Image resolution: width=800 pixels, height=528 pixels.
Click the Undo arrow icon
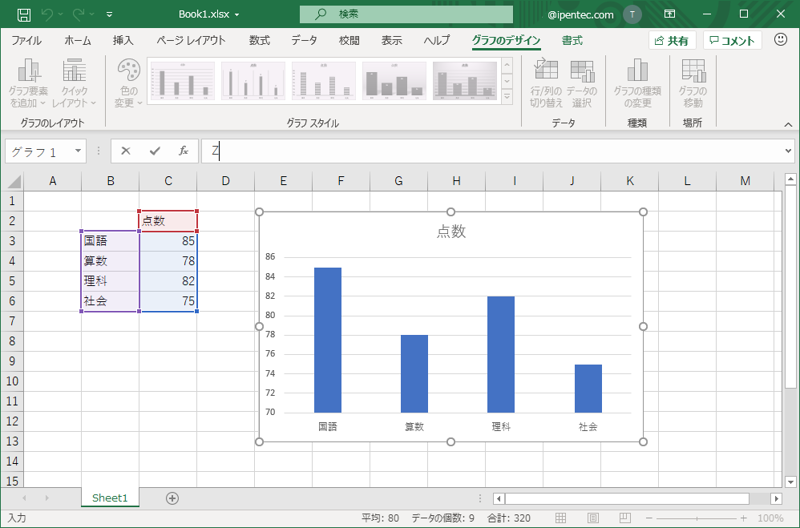point(47,15)
